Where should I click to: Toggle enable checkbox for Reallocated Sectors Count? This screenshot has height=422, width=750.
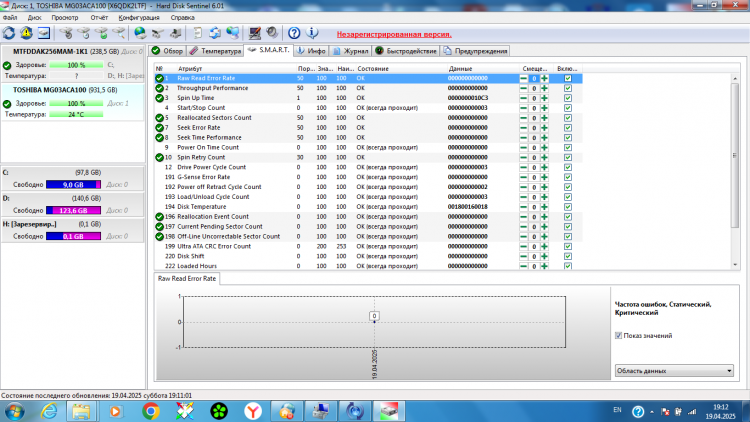pos(568,118)
